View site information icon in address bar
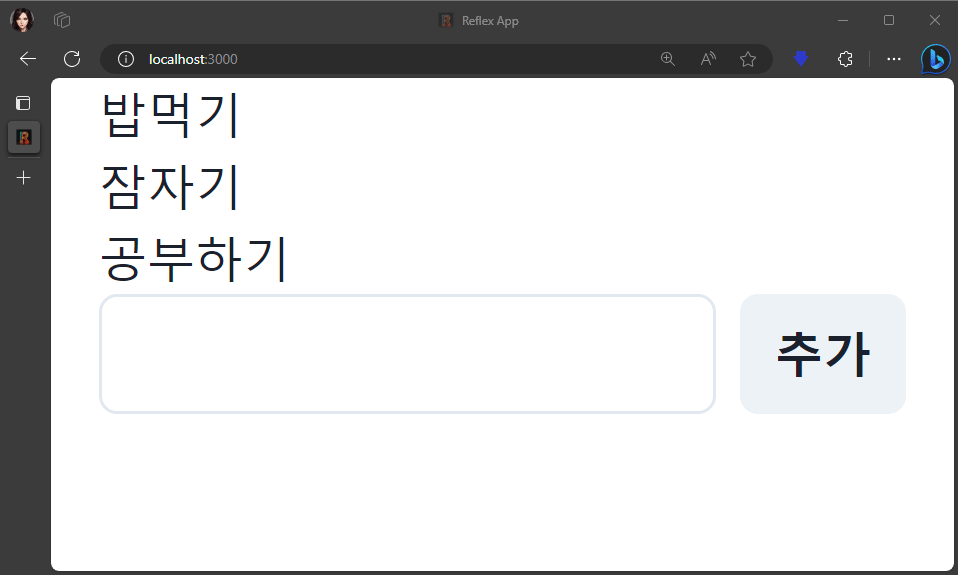The image size is (958, 575). point(126,59)
